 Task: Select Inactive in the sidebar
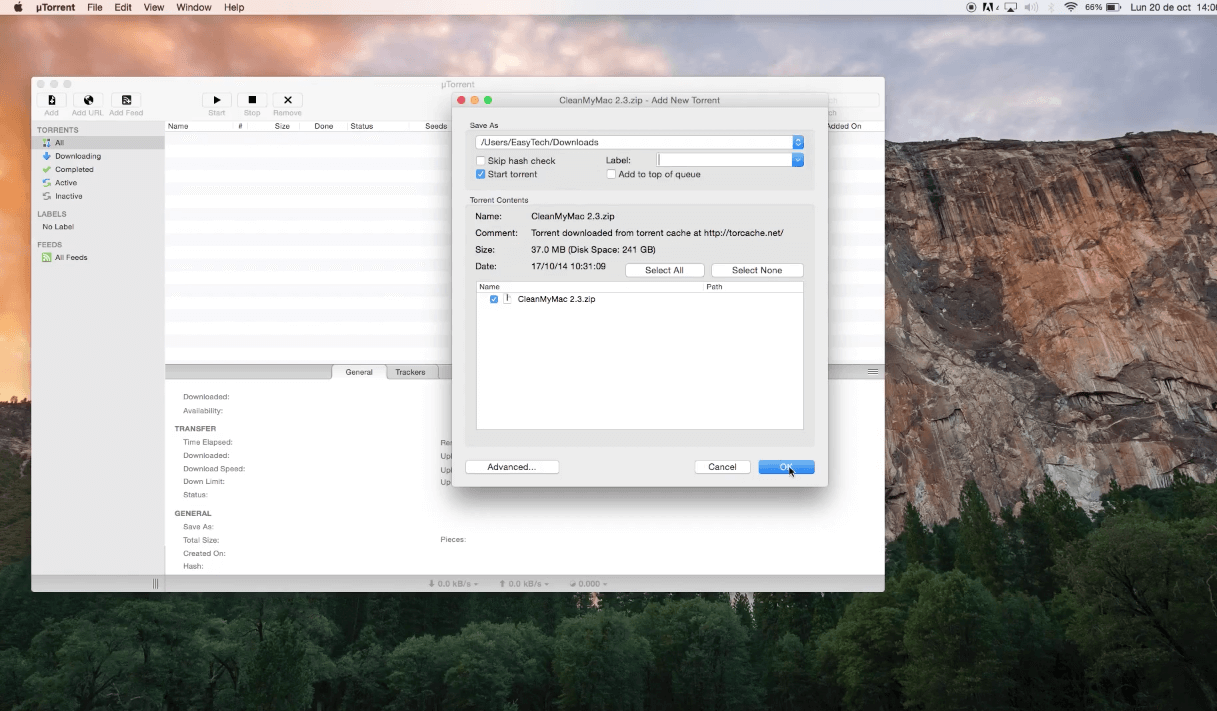[x=98, y=196]
